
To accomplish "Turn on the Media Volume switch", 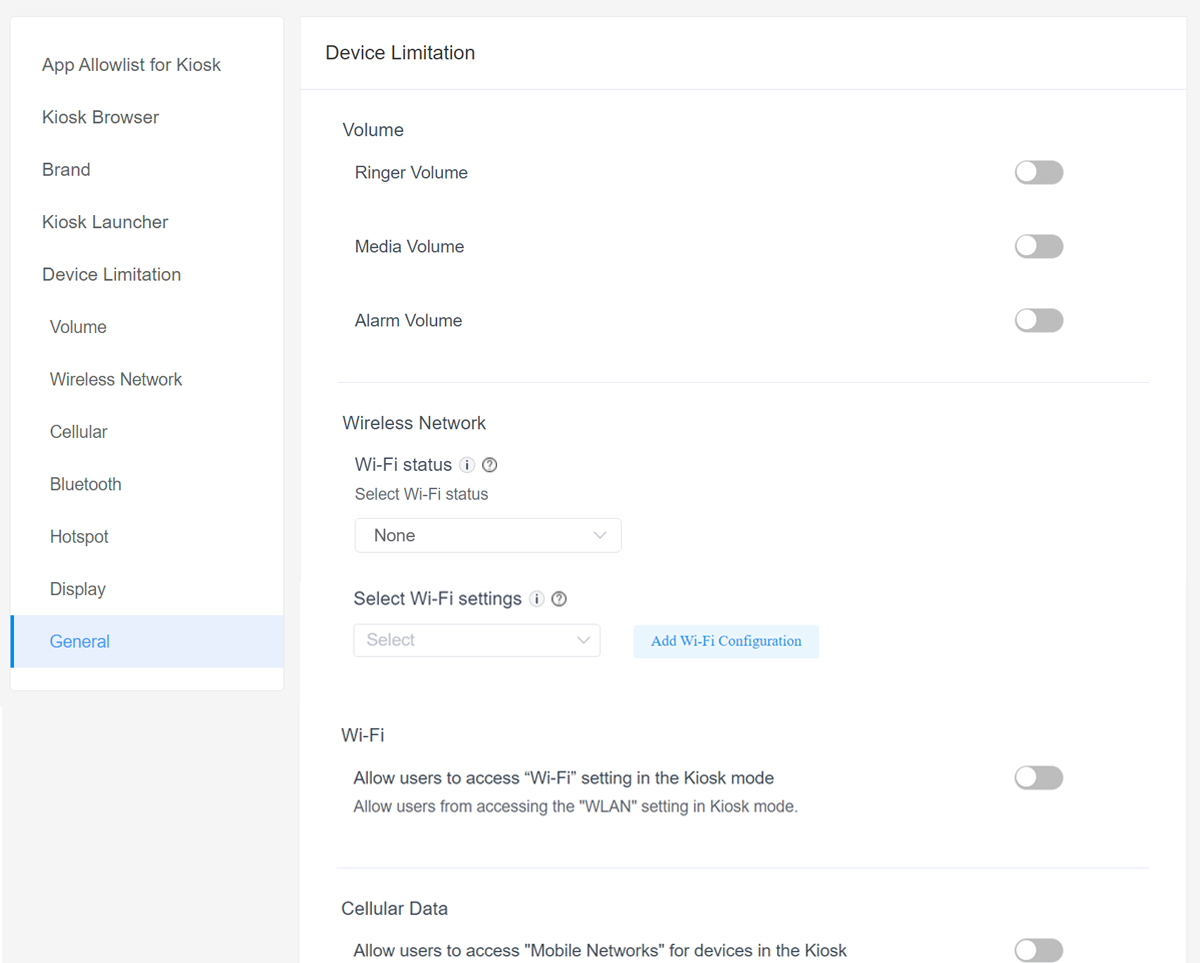I will pyautogui.click(x=1039, y=246).
